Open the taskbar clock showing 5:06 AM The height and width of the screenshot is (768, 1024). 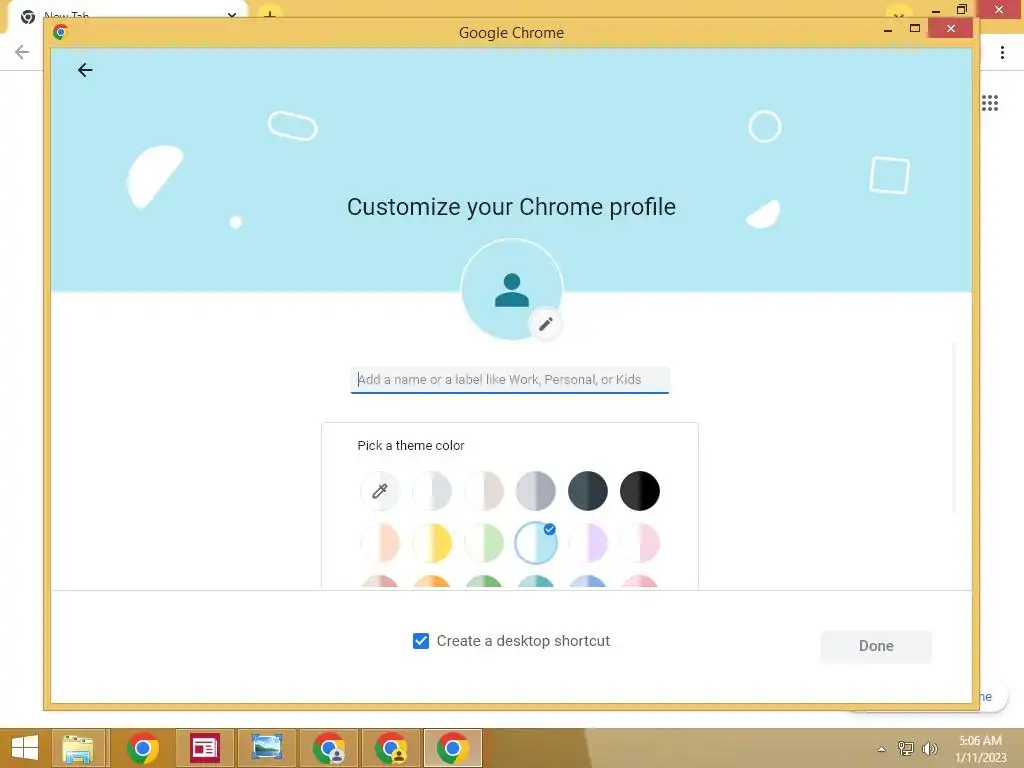coord(980,748)
